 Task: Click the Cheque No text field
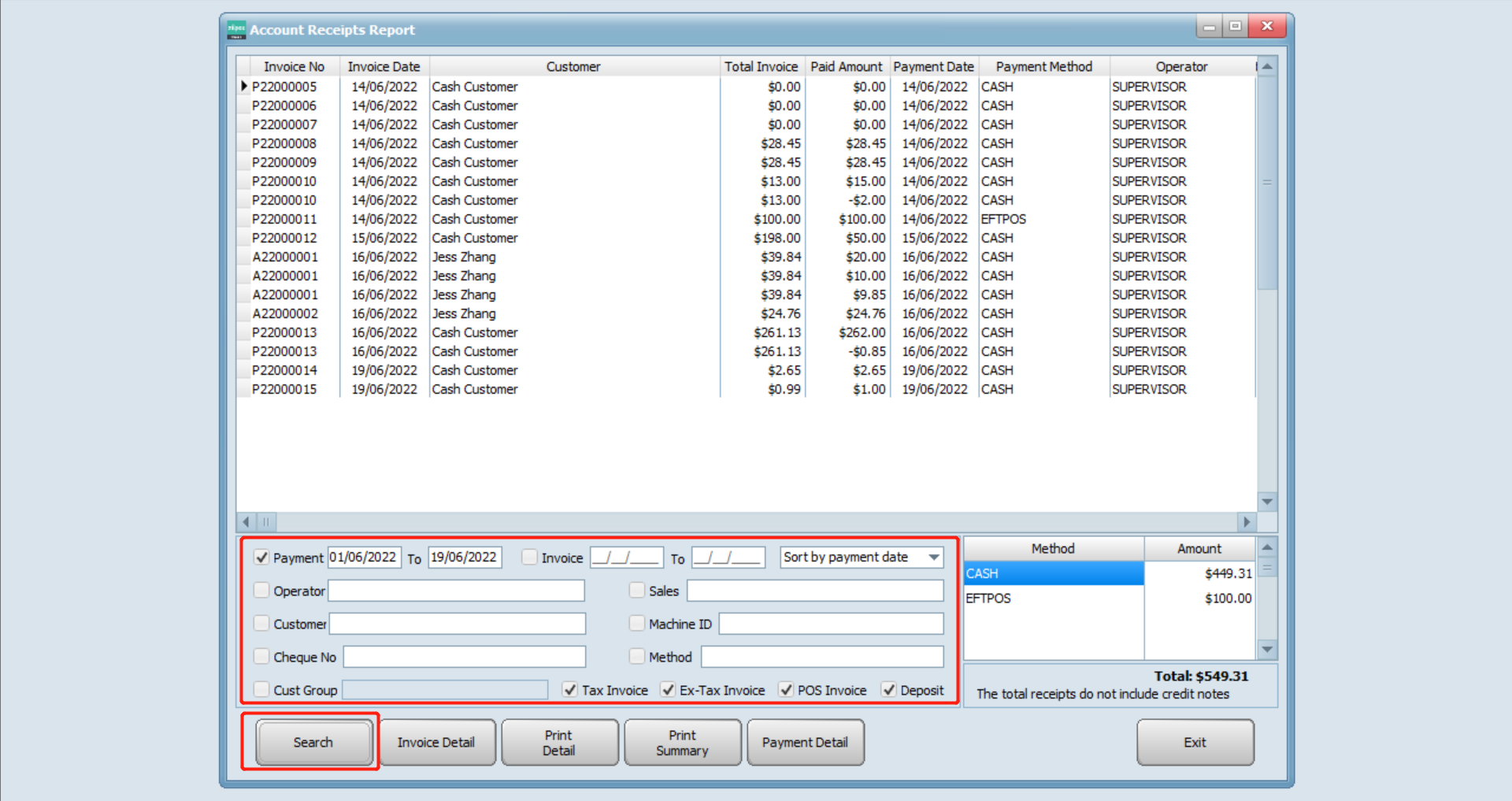point(465,657)
